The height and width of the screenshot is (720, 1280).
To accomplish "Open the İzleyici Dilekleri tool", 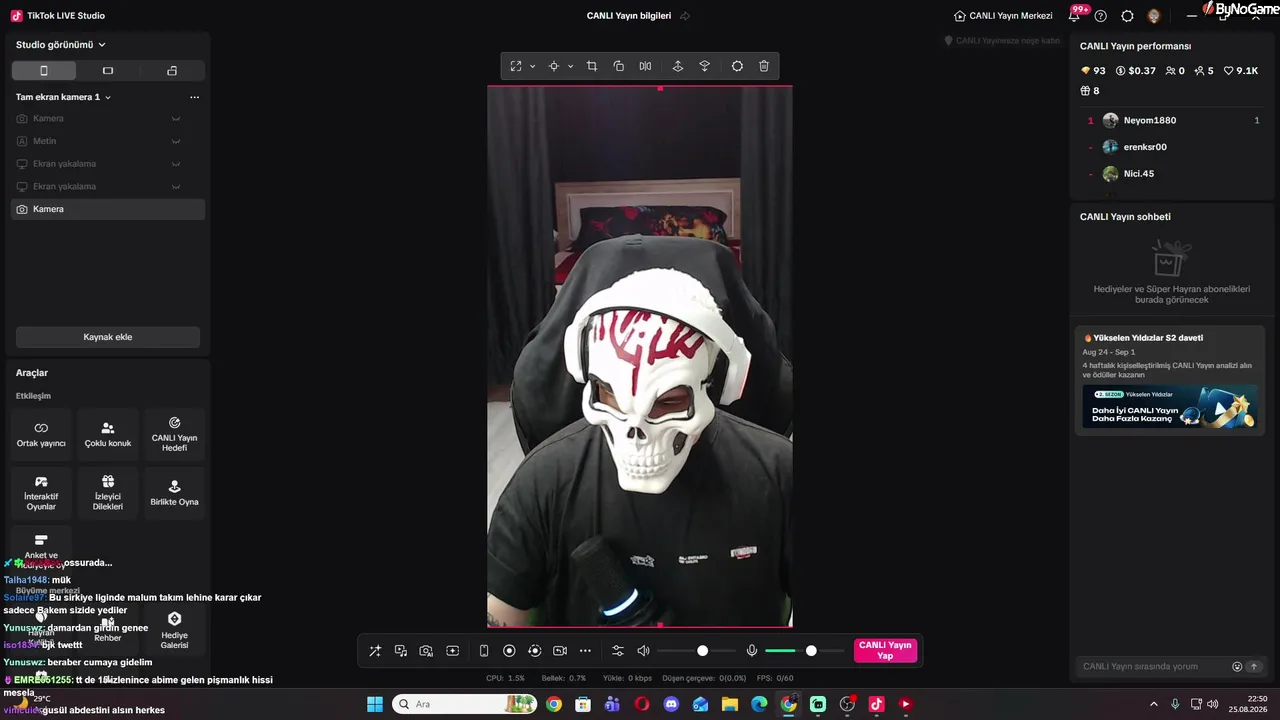I will pos(108,493).
